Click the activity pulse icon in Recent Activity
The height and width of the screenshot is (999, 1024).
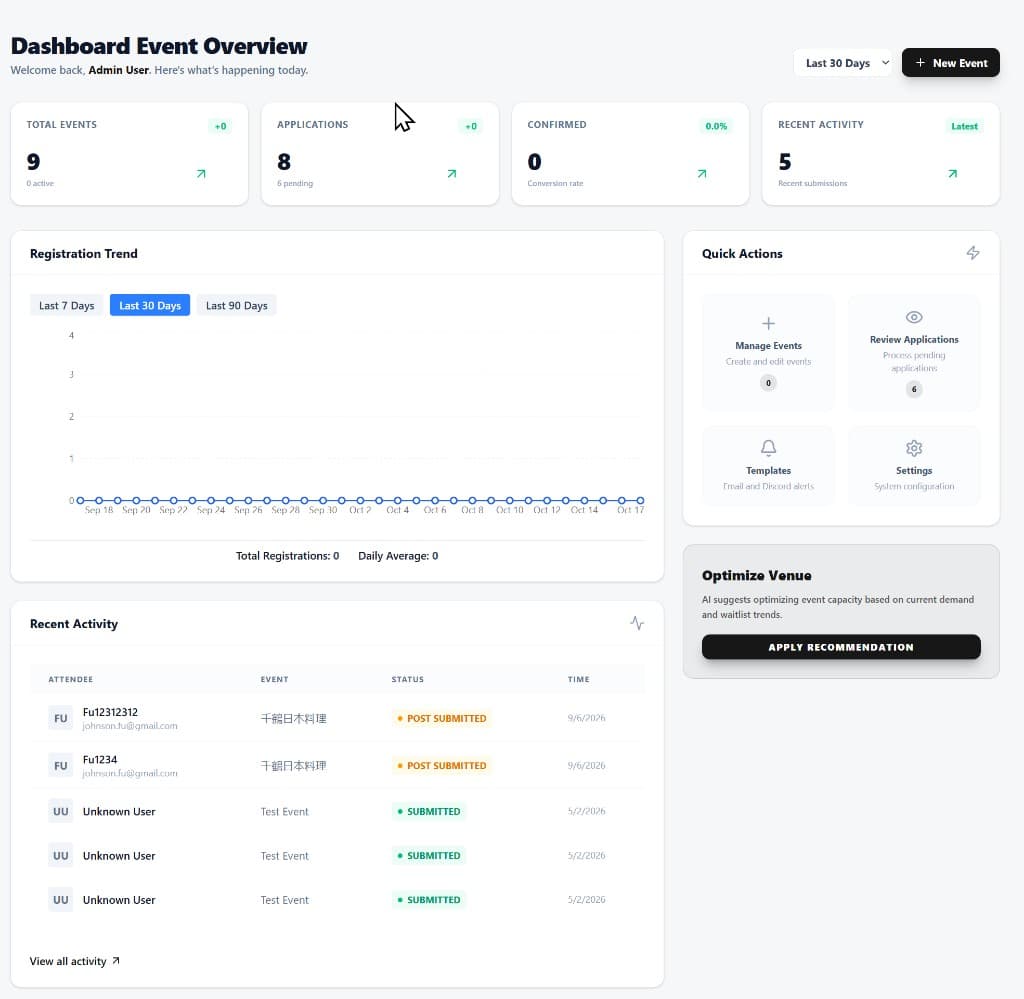pos(637,623)
